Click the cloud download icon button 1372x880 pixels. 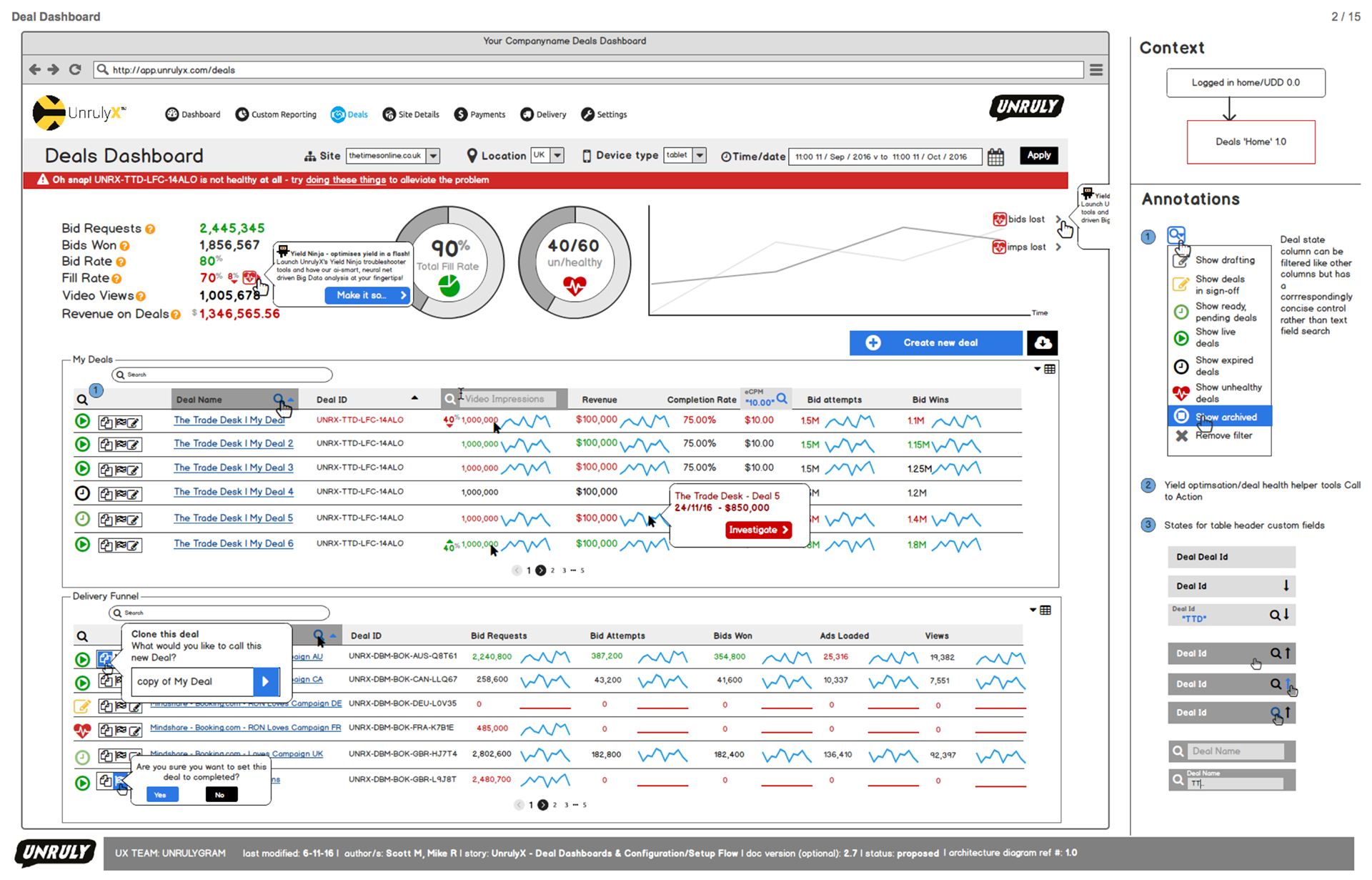click(1043, 343)
